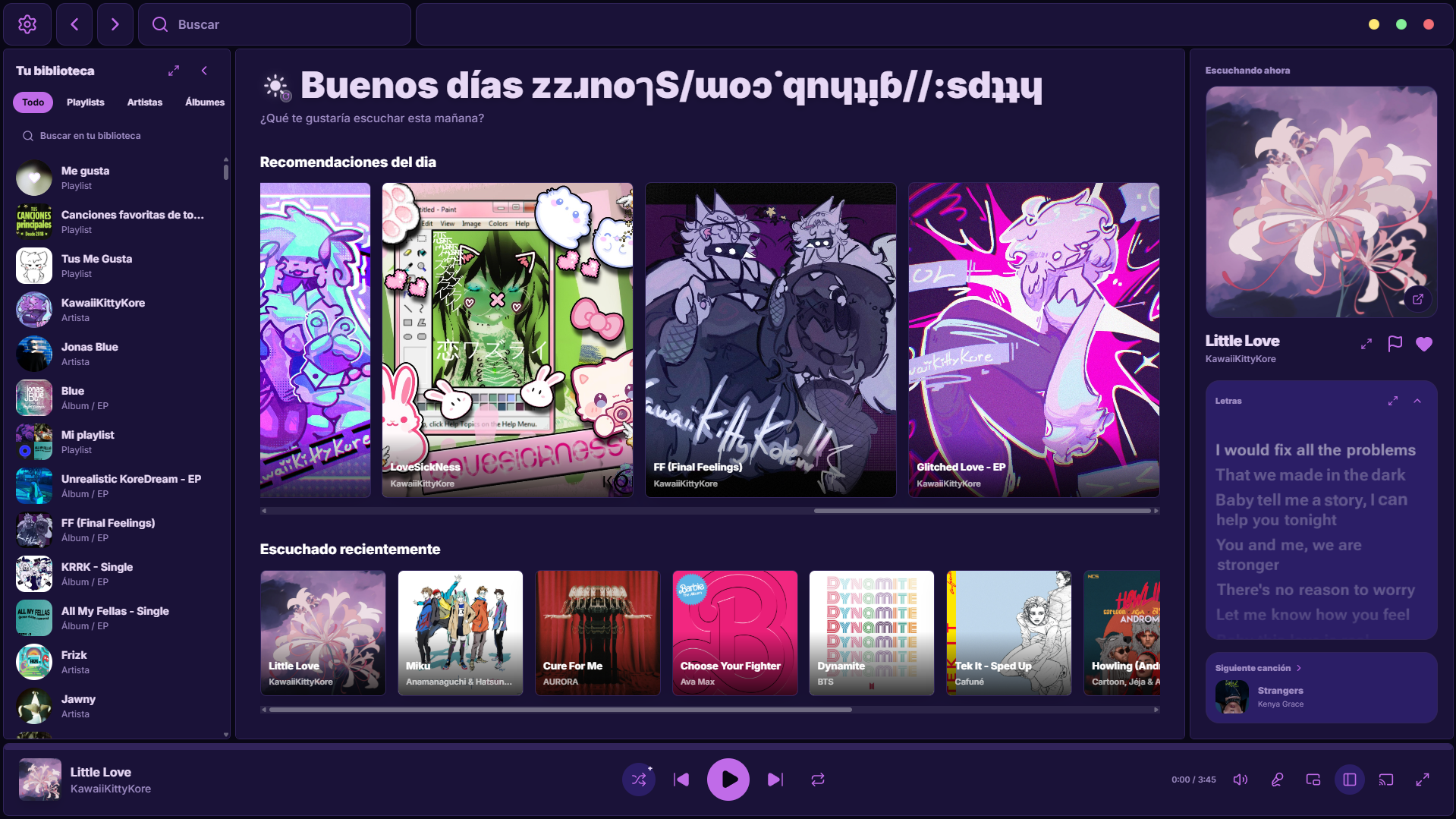The width and height of the screenshot is (1456, 819).
Task: Select the Álbumes filter chip
Action: tap(205, 102)
